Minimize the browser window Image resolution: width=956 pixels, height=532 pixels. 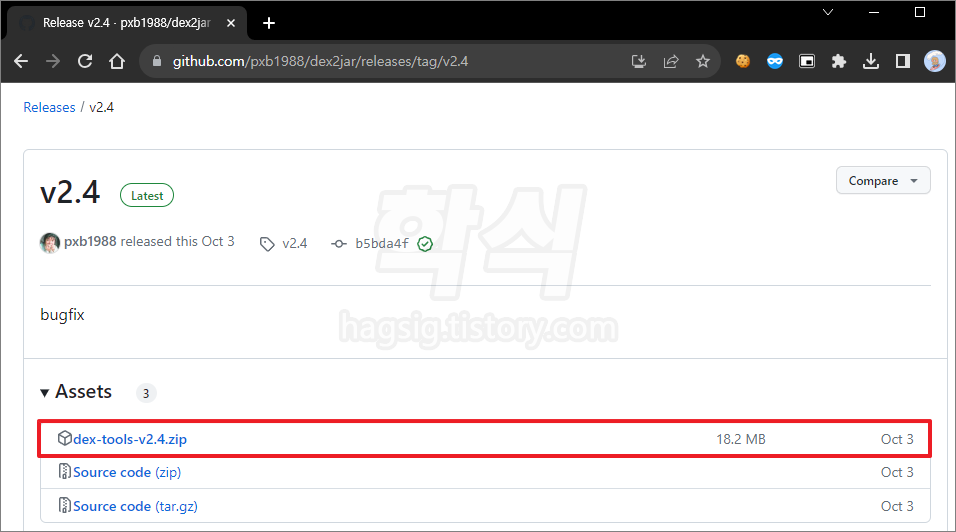click(874, 12)
